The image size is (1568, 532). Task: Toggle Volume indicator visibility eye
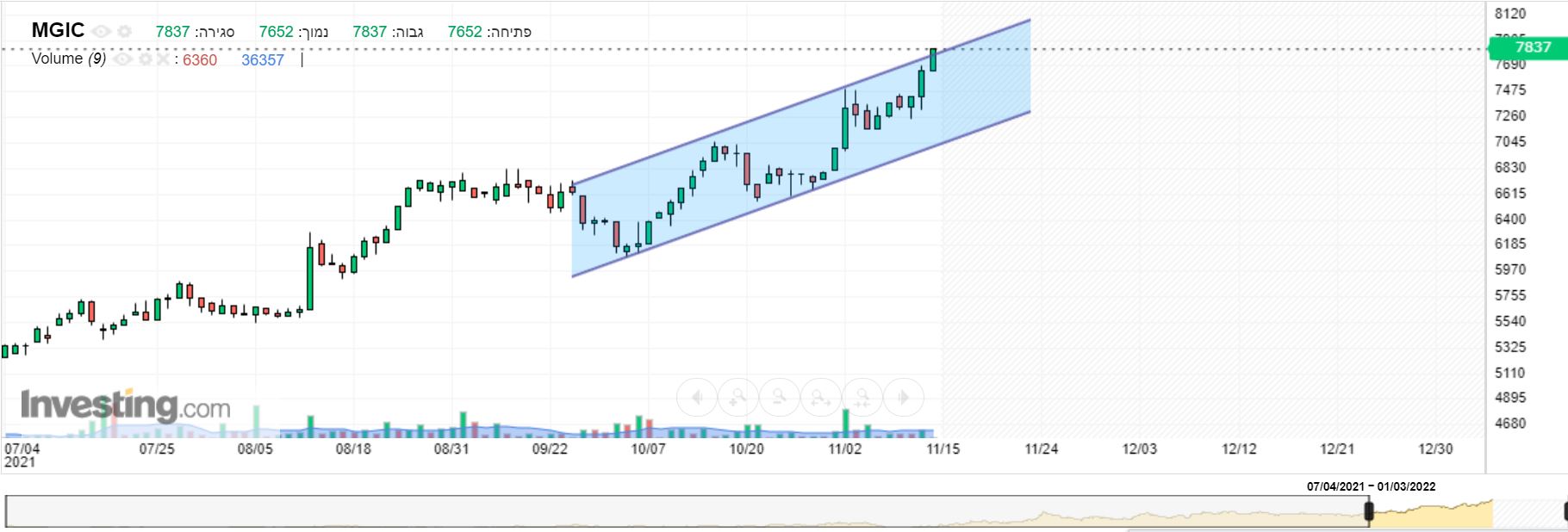pyautogui.click(x=122, y=59)
